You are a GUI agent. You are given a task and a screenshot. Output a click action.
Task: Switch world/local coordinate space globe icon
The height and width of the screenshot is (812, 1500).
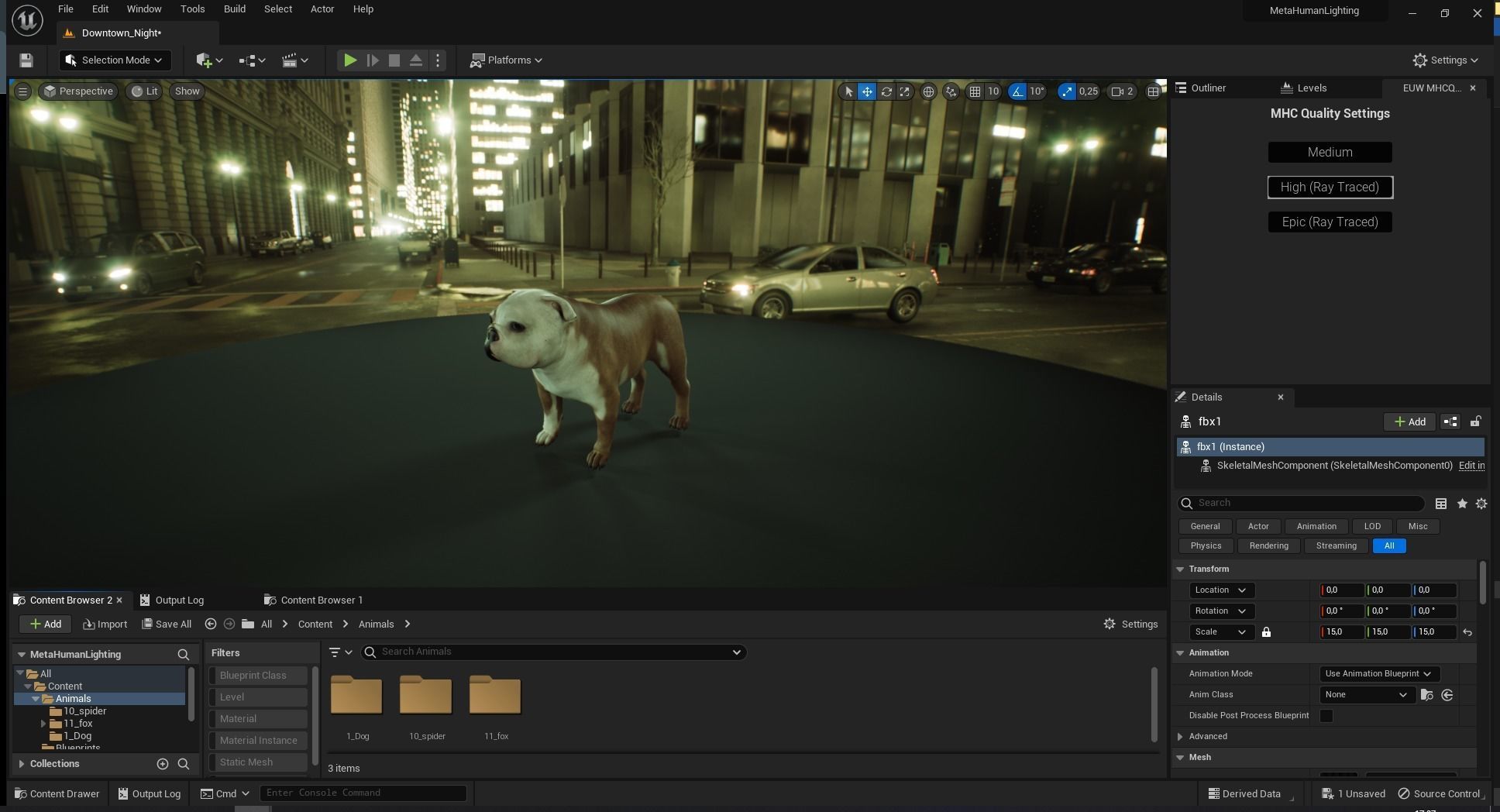coord(928,91)
